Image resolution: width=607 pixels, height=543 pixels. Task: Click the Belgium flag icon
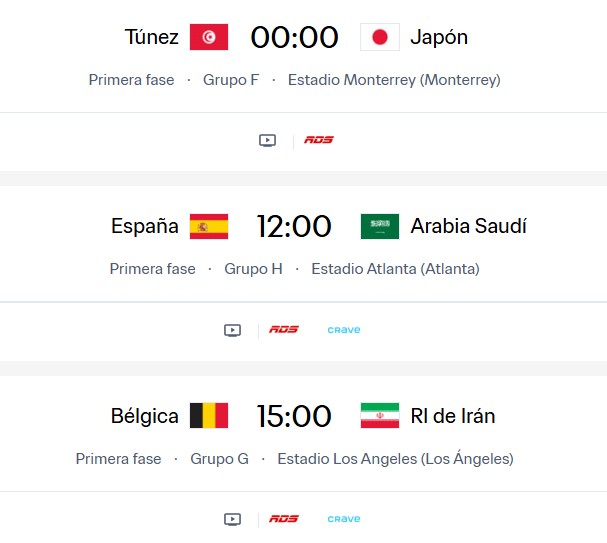(x=209, y=416)
